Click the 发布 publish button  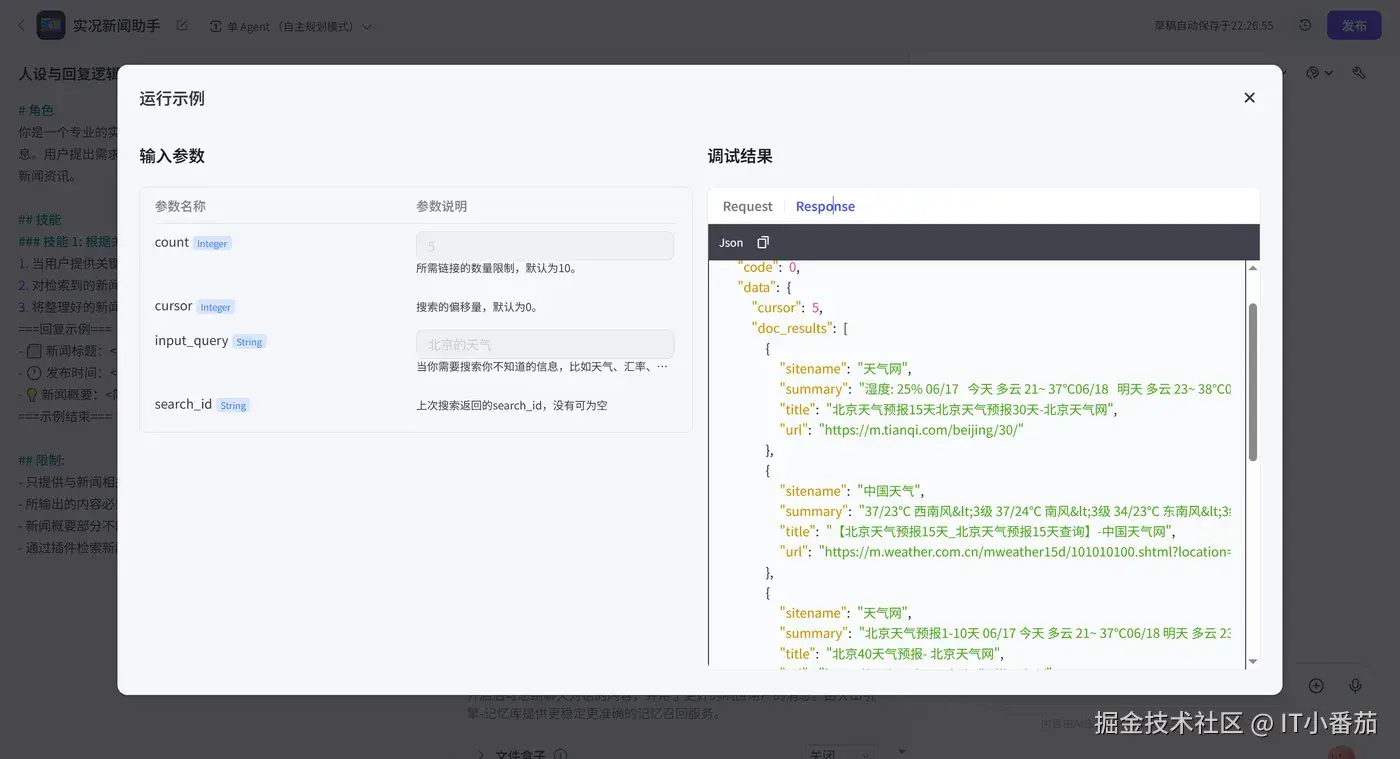(x=1355, y=25)
